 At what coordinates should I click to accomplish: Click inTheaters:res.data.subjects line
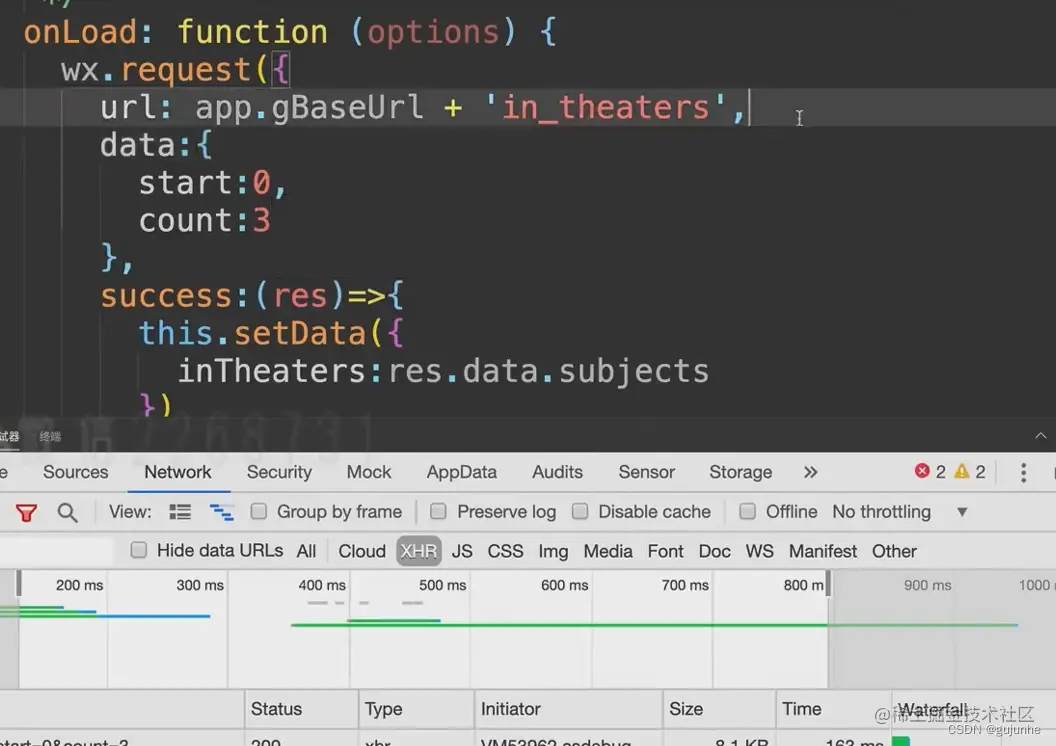(443, 372)
